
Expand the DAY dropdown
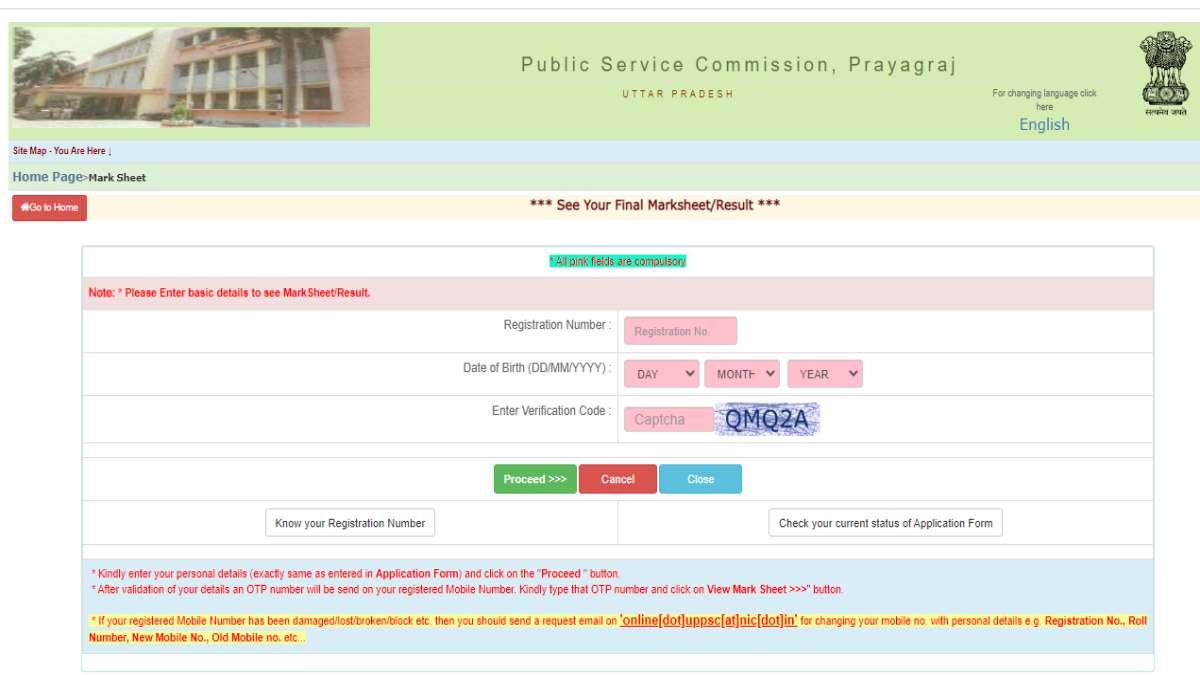[x=660, y=373]
